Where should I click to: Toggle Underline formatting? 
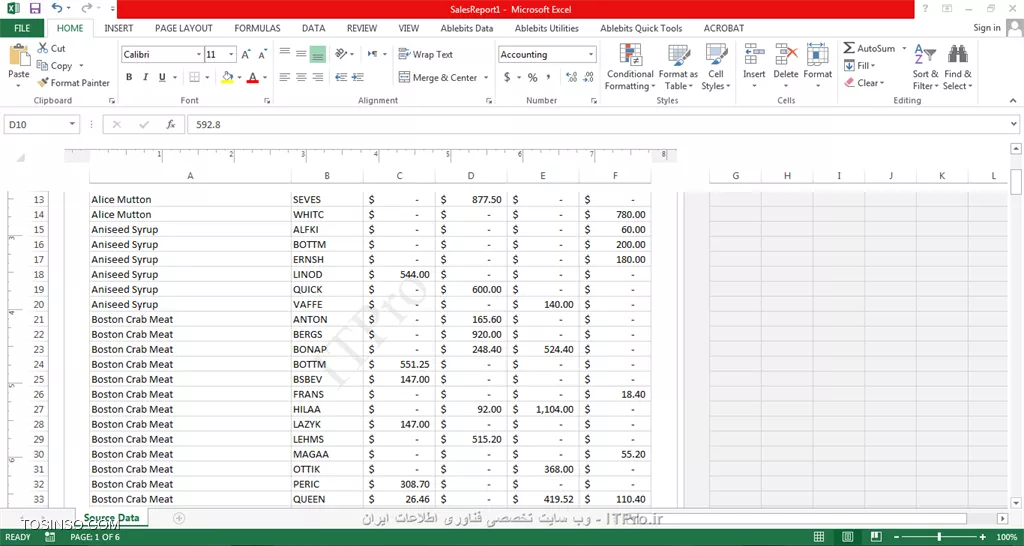point(162,77)
